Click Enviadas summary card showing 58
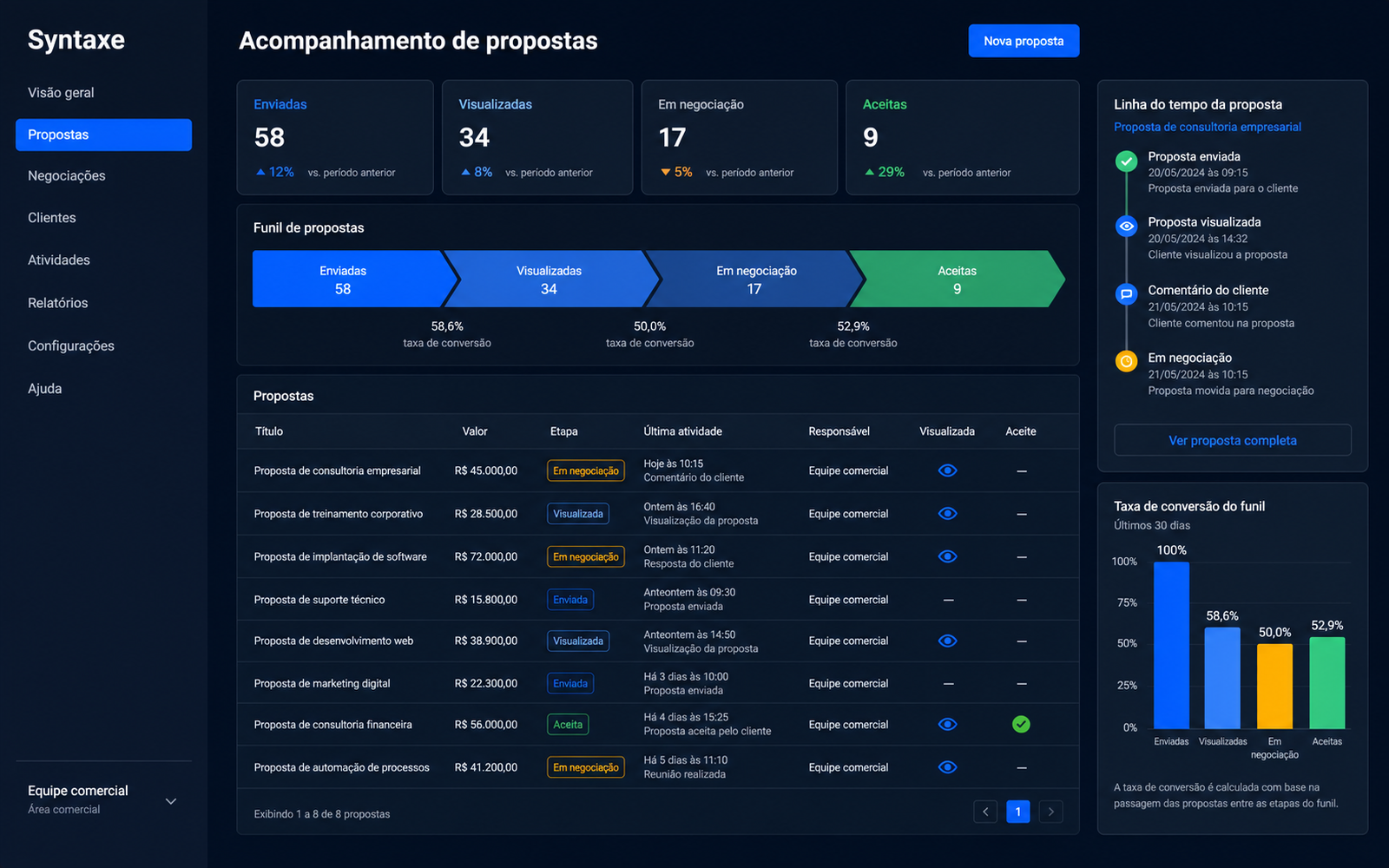Screen dimensions: 1389x868 click(335, 137)
